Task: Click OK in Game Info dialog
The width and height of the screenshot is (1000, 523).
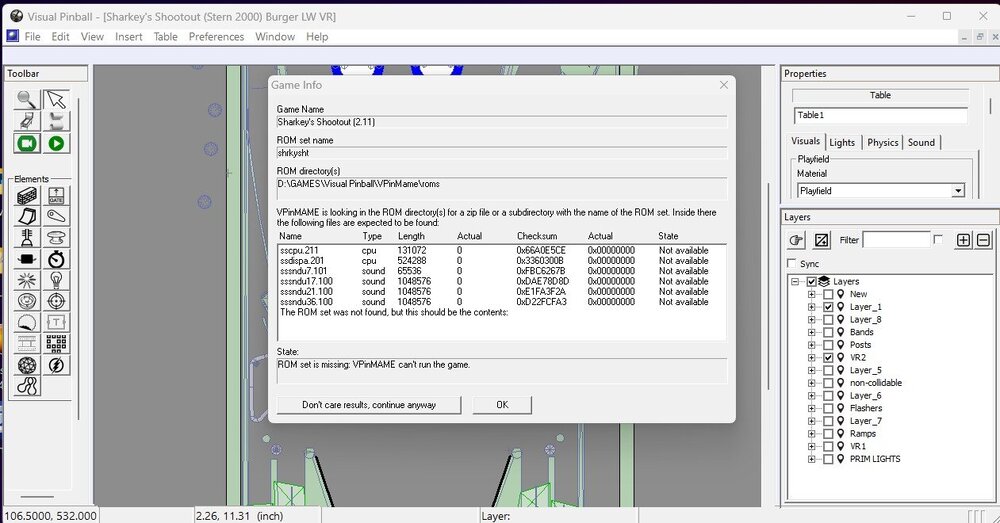Action: point(502,405)
